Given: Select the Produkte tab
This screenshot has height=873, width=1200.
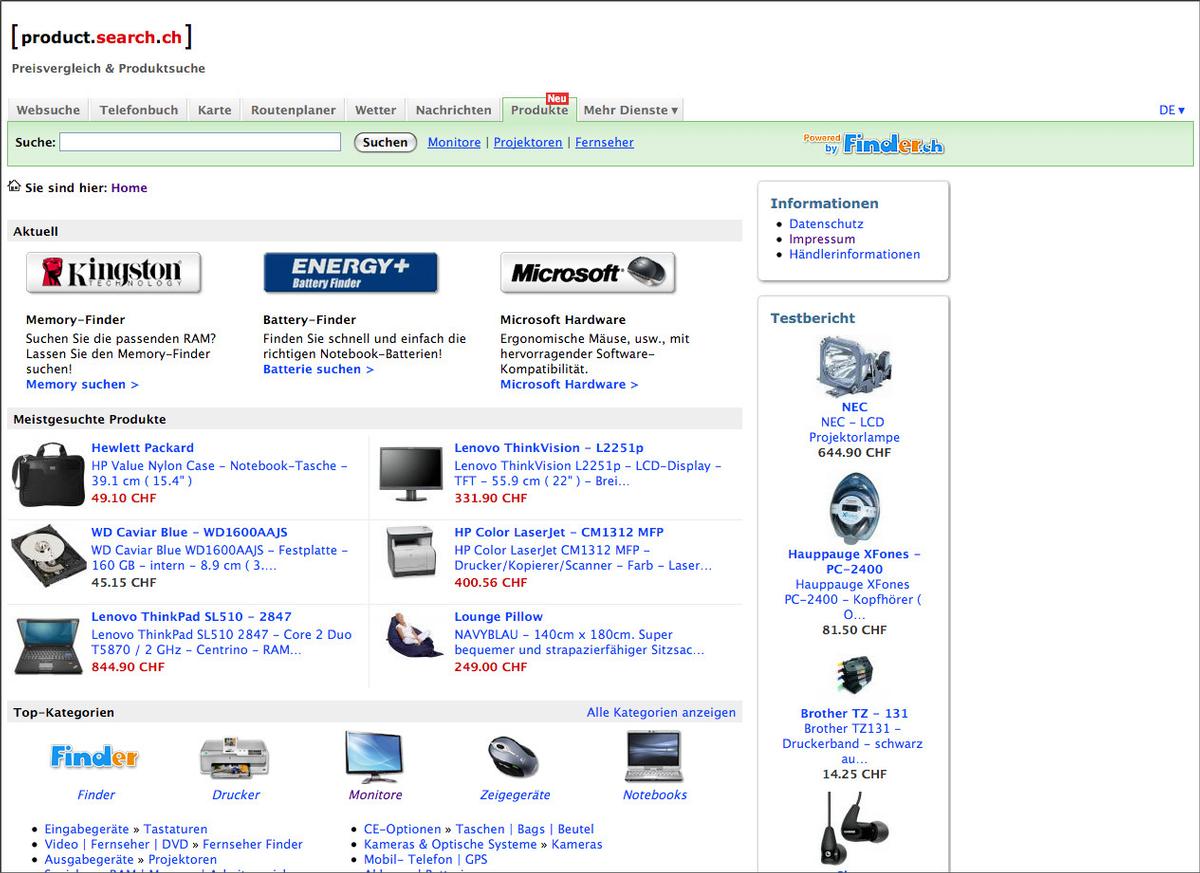Looking at the screenshot, I should coord(539,110).
